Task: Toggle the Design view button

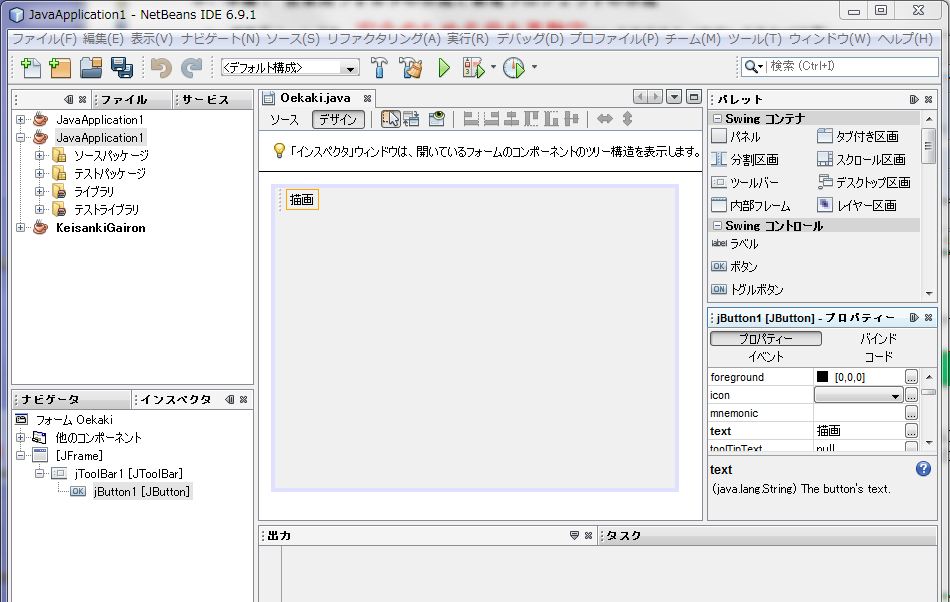Action: pos(338,120)
